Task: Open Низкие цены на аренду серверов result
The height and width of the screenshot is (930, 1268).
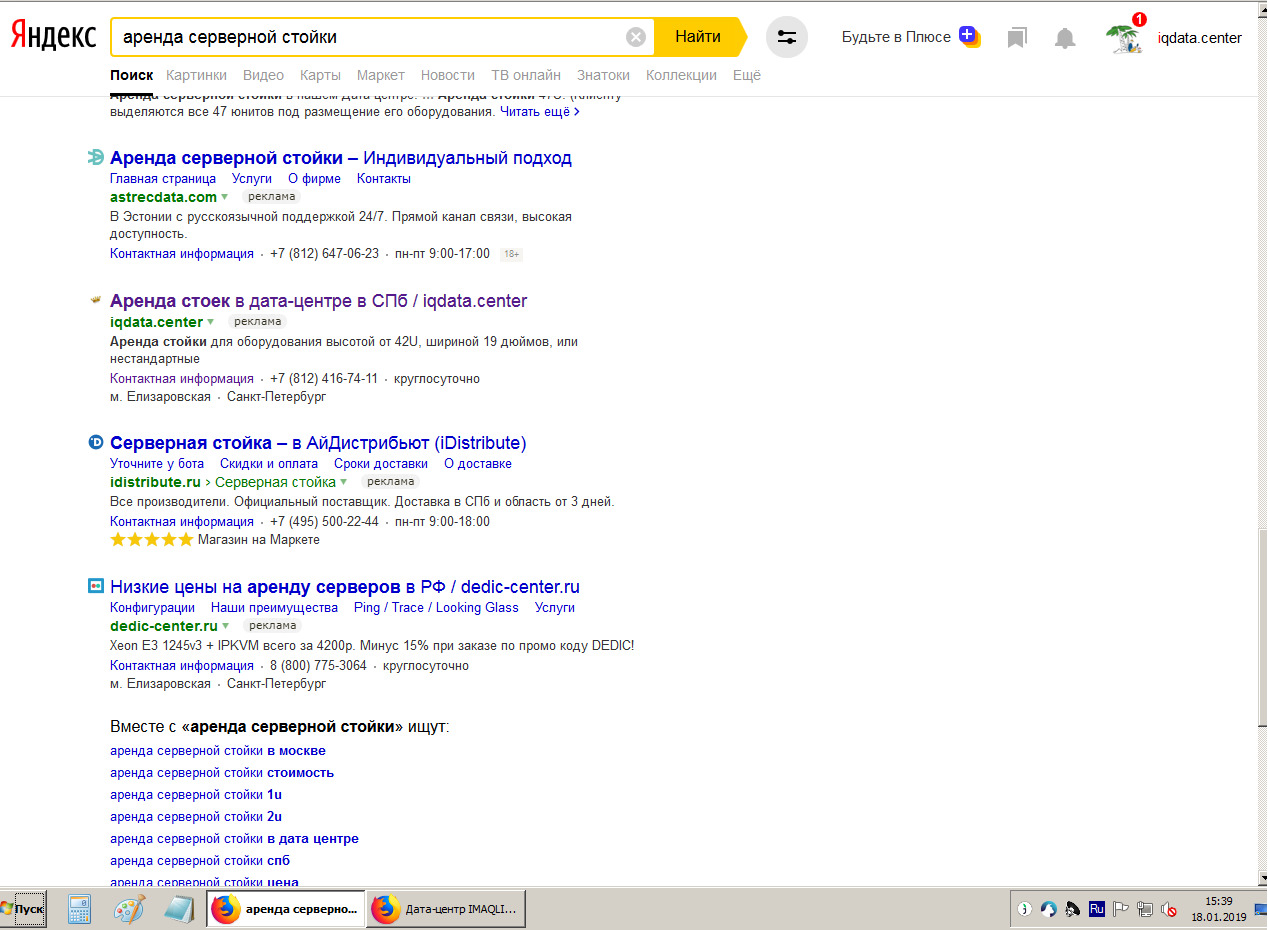Action: pyautogui.click(x=345, y=587)
